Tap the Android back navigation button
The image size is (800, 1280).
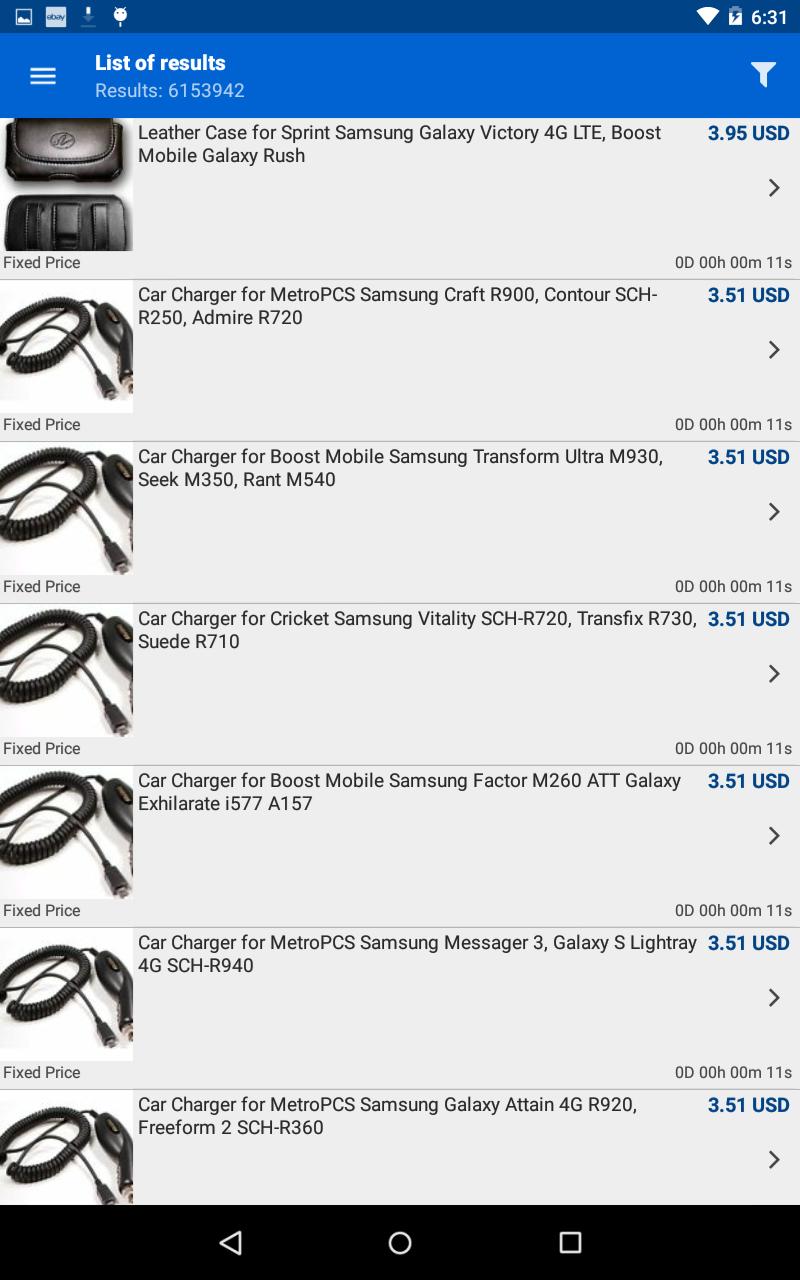pyautogui.click(x=231, y=1242)
